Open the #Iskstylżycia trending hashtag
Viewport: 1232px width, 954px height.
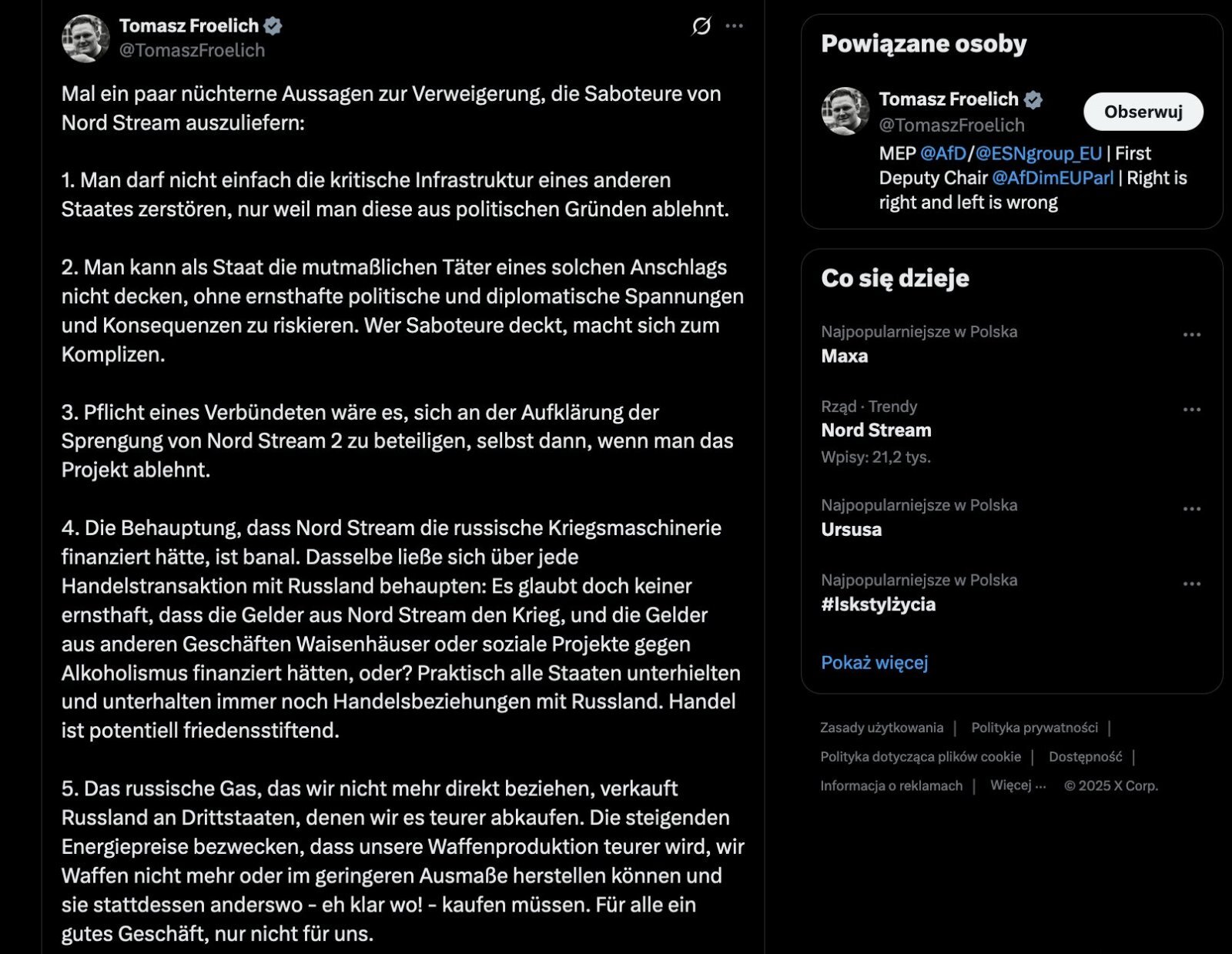coord(878,604)
